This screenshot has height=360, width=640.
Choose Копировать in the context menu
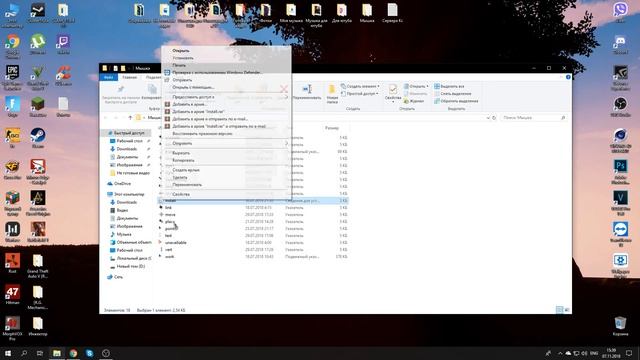tap(183, 160)
